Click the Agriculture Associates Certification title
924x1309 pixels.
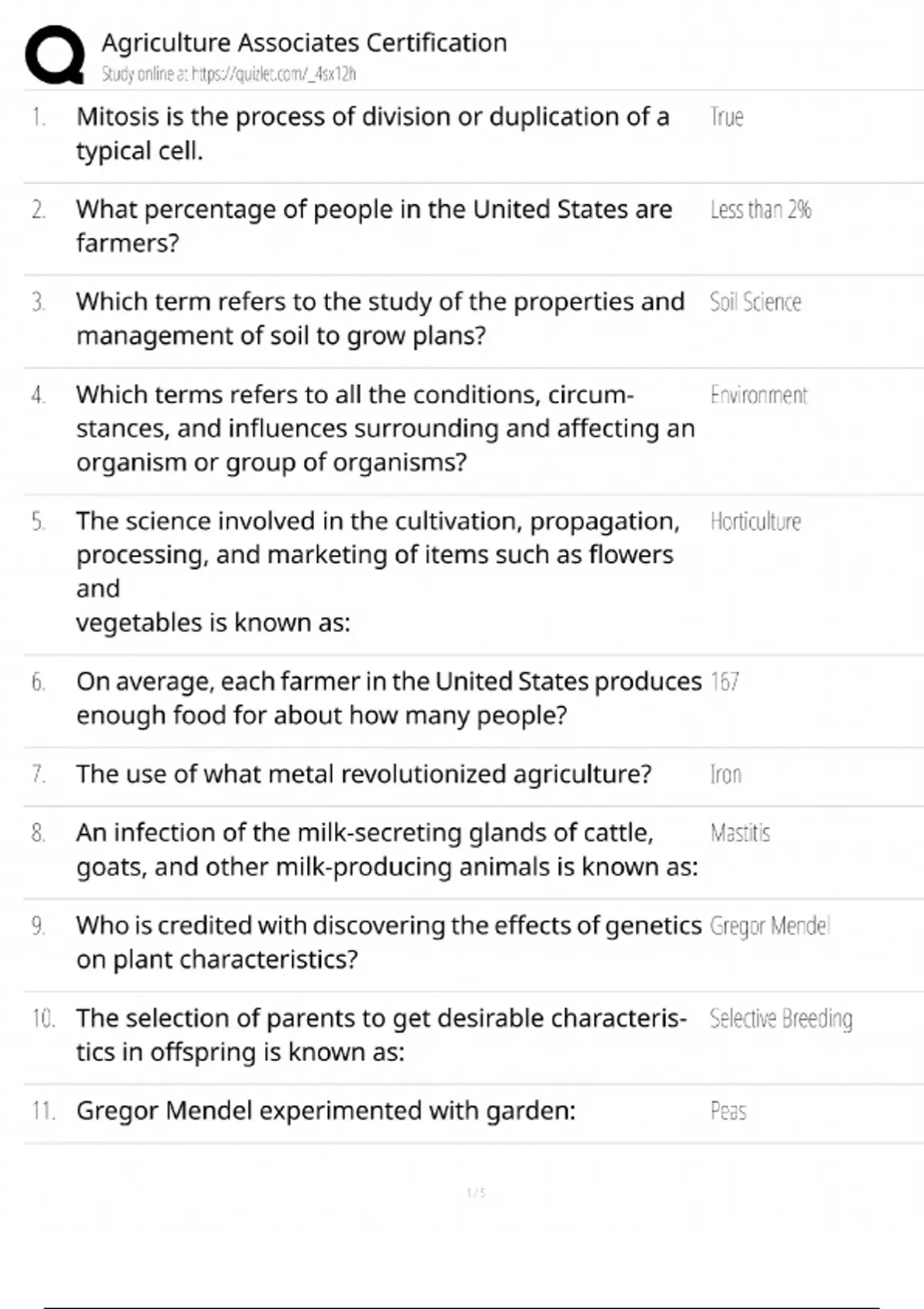pos(304,42)
